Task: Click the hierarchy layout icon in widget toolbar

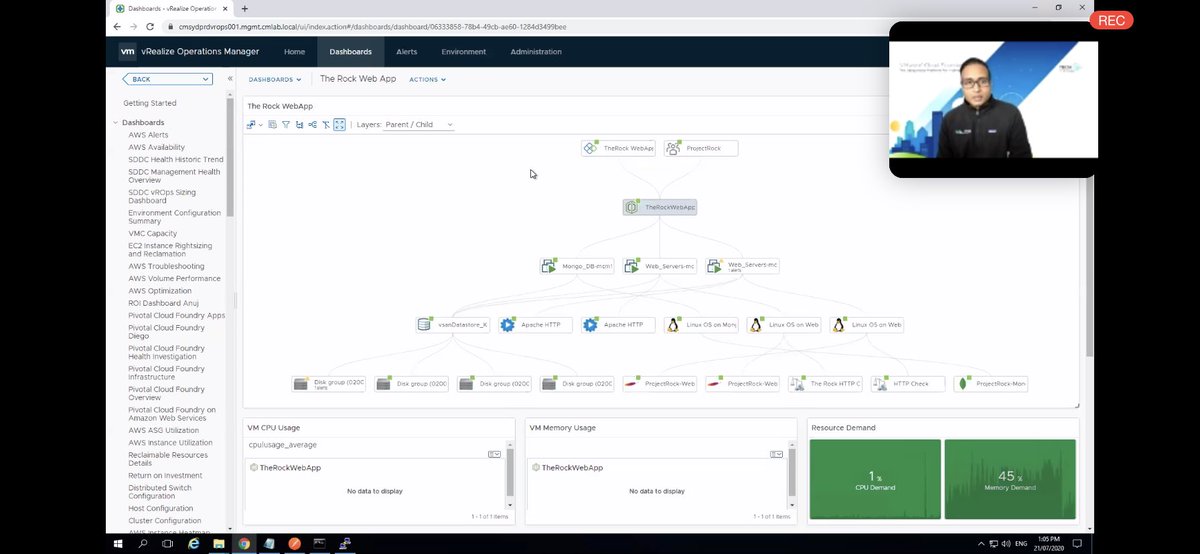Action: coord(299,125)
